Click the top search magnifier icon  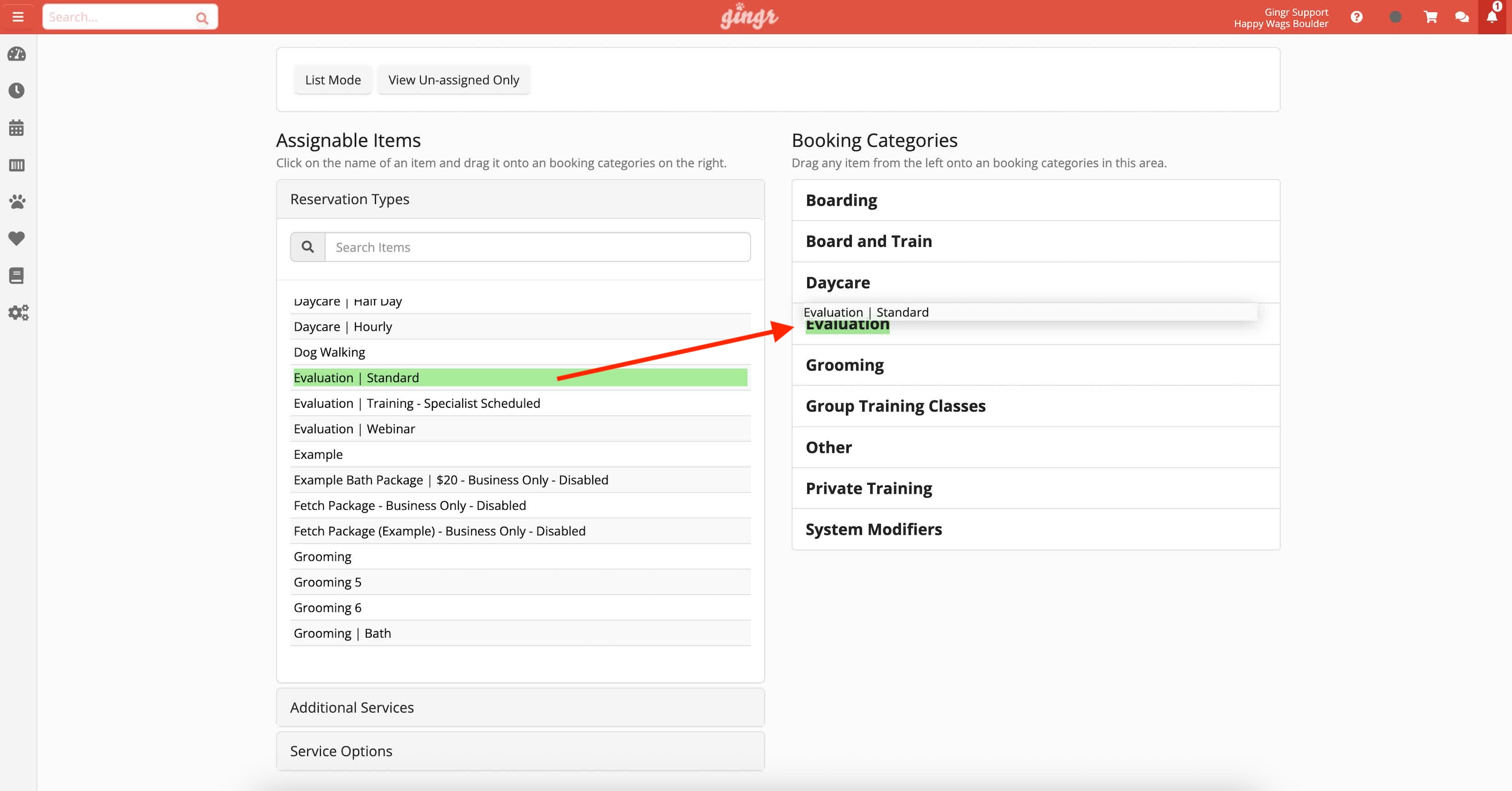point(202,18)
